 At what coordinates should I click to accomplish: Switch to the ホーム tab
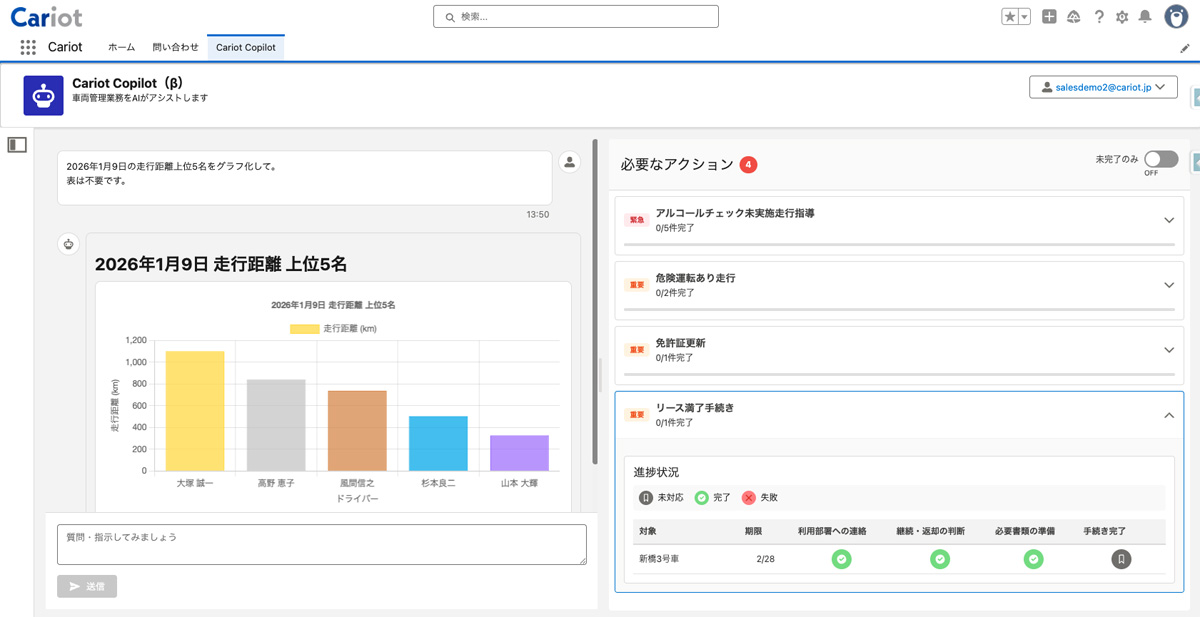tap(121, 47)
